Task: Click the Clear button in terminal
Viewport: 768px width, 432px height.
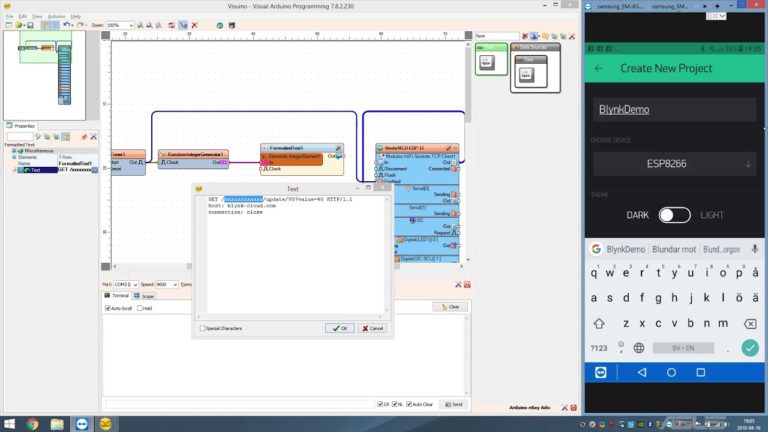Action: point(450,307)
